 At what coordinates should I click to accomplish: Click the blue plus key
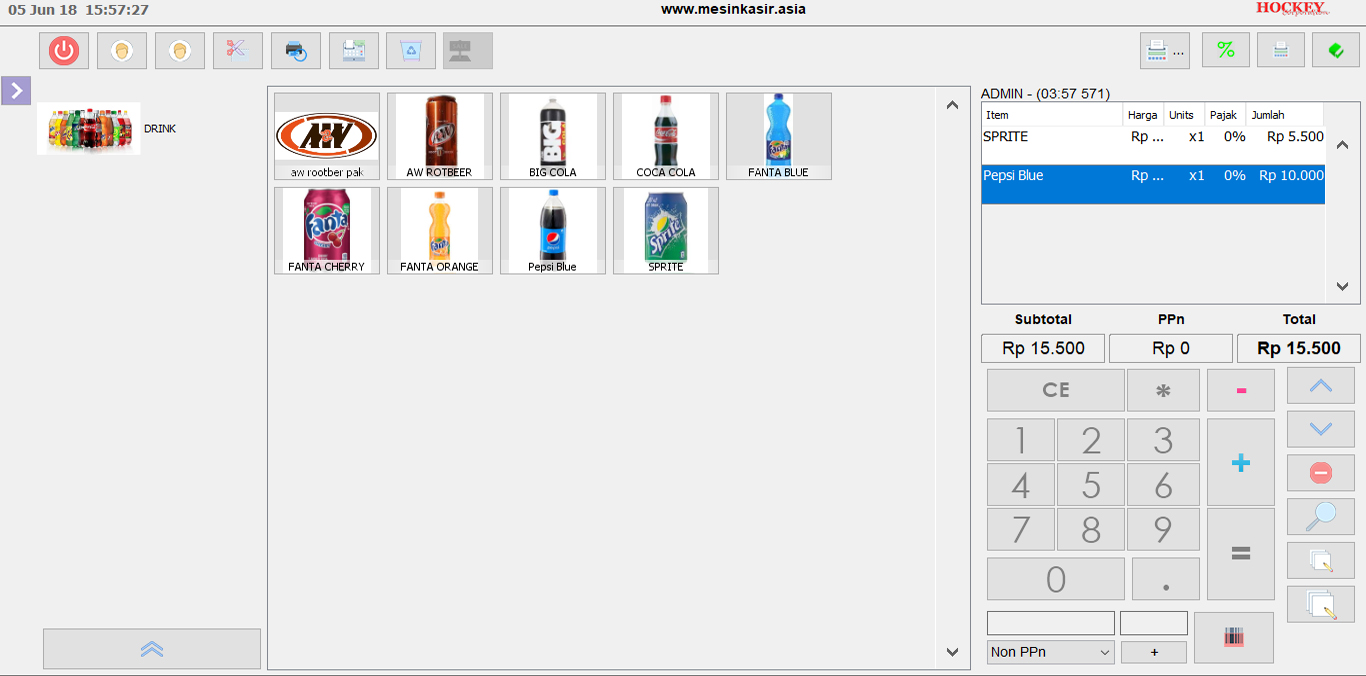[x=1241, y=462]
